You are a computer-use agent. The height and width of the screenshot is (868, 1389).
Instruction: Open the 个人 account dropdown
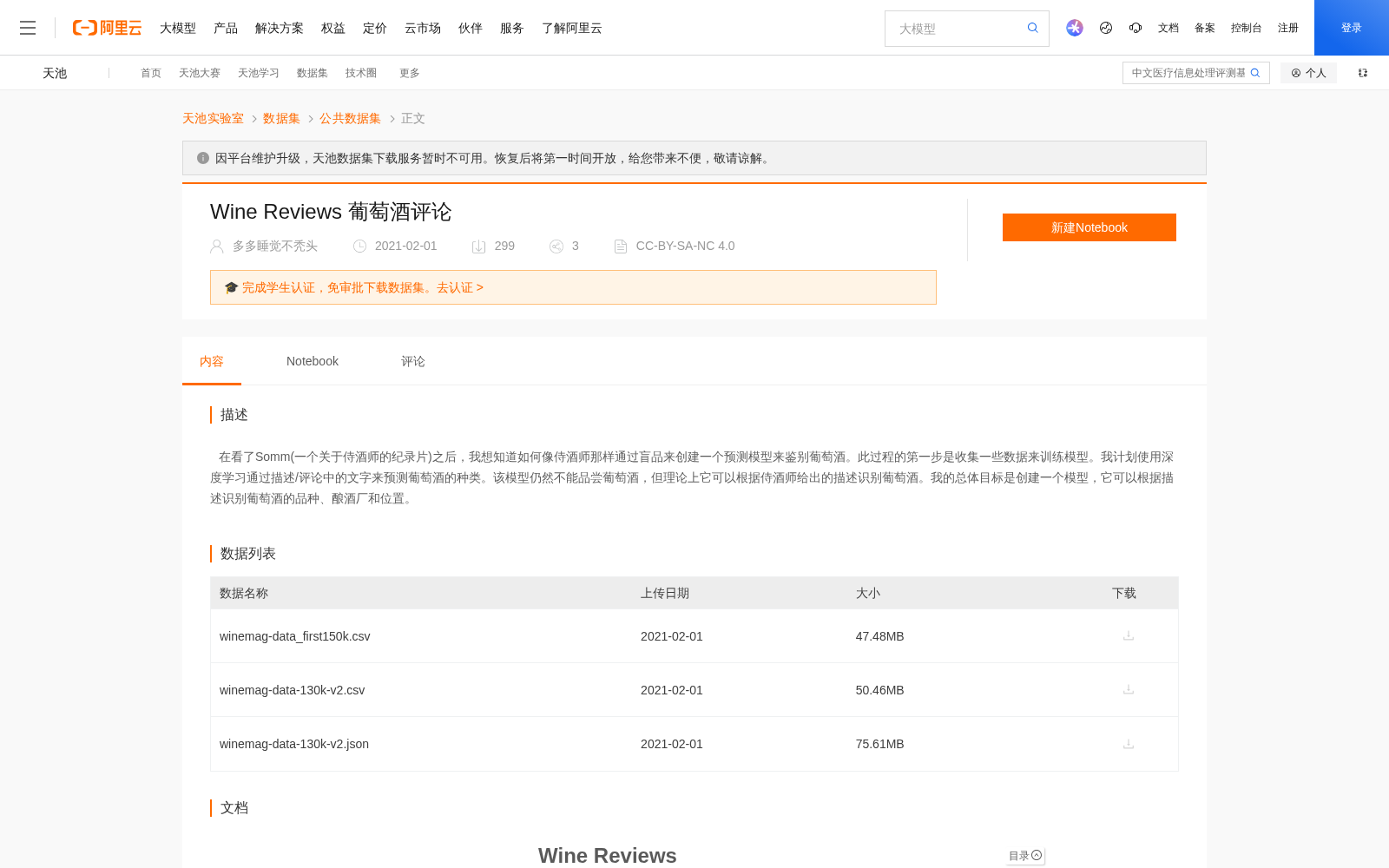coord(1308,73)
